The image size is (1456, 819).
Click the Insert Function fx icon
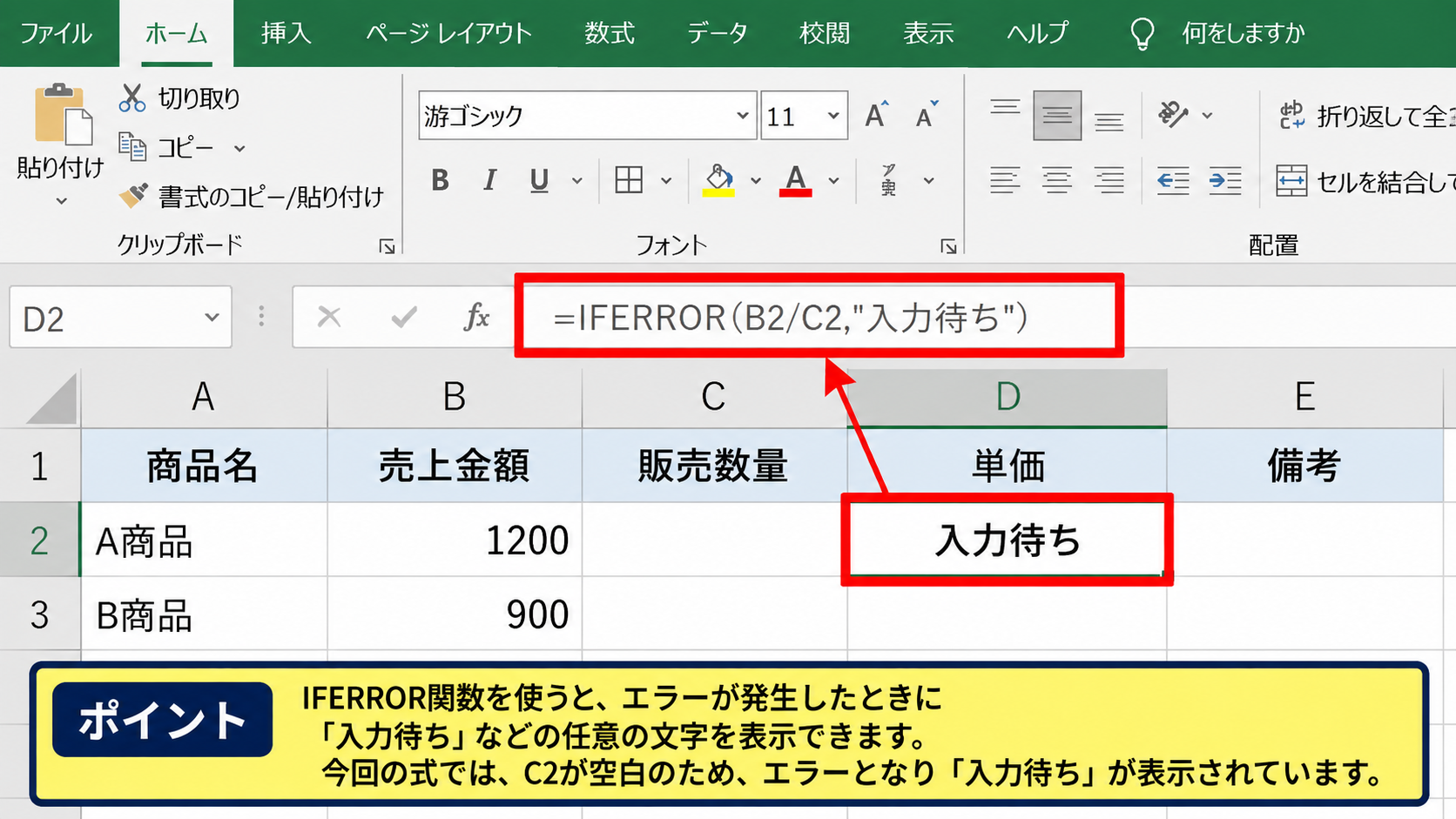(476, 317)
